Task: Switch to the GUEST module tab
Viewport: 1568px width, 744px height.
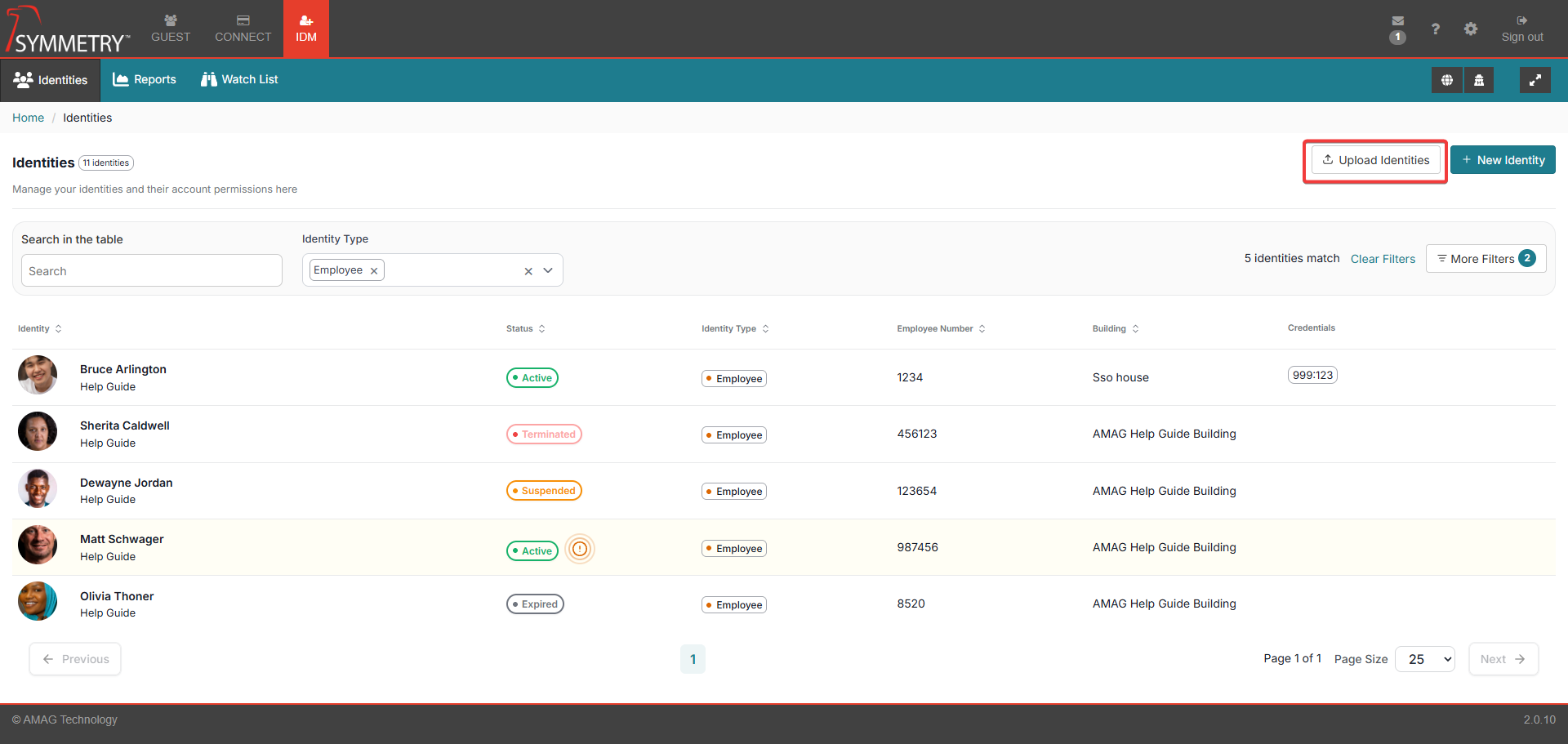Action: (171, 29)
